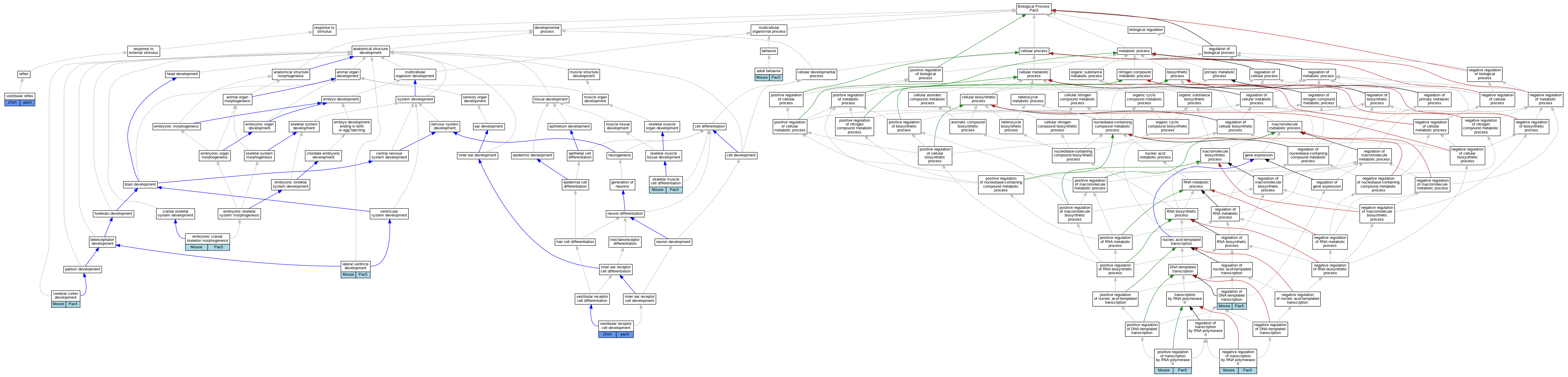
Task: Click the 'positive regulation of biological process' node
Action: [x=925, y=74]
